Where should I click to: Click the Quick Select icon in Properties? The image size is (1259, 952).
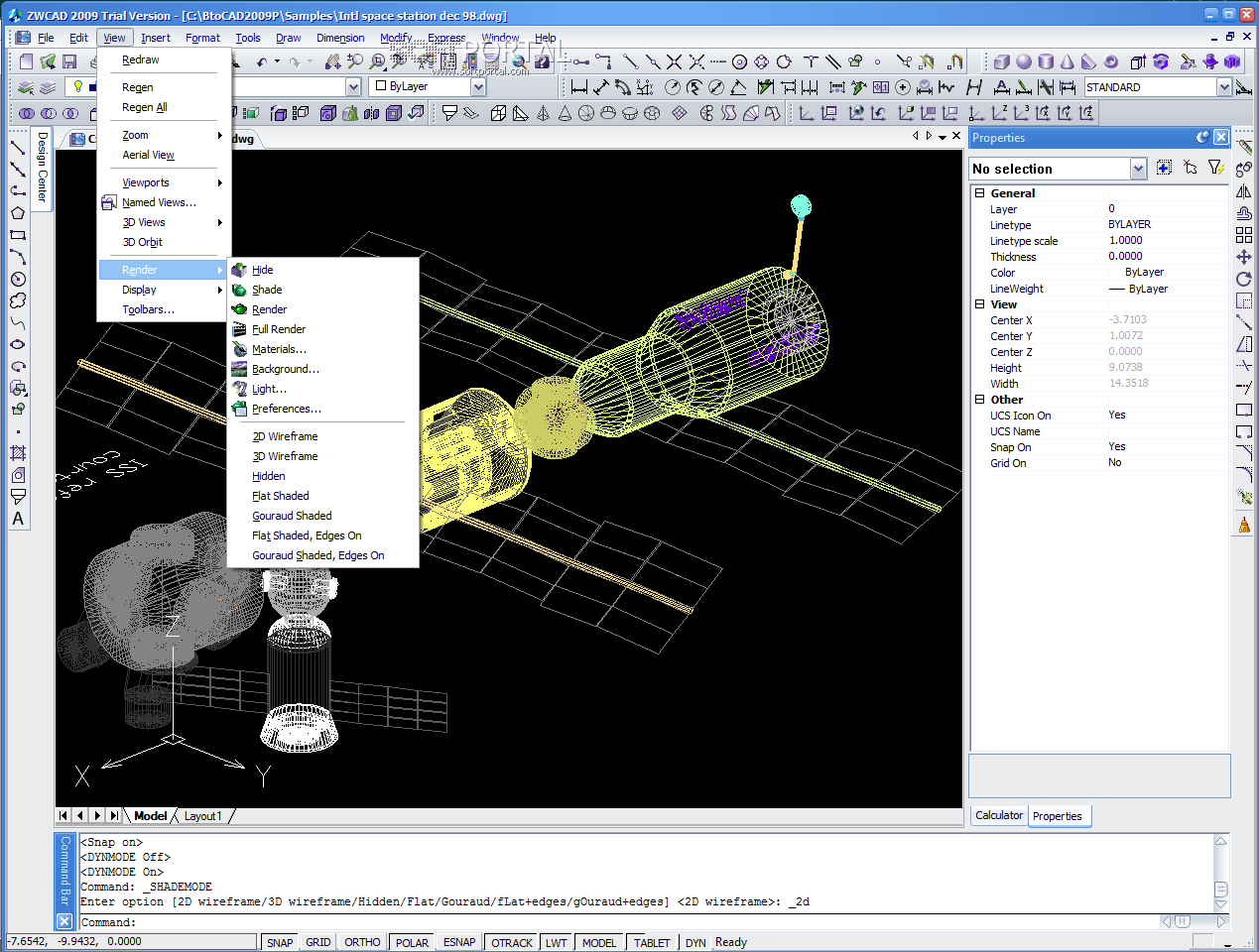click(x=1215, y=168)
